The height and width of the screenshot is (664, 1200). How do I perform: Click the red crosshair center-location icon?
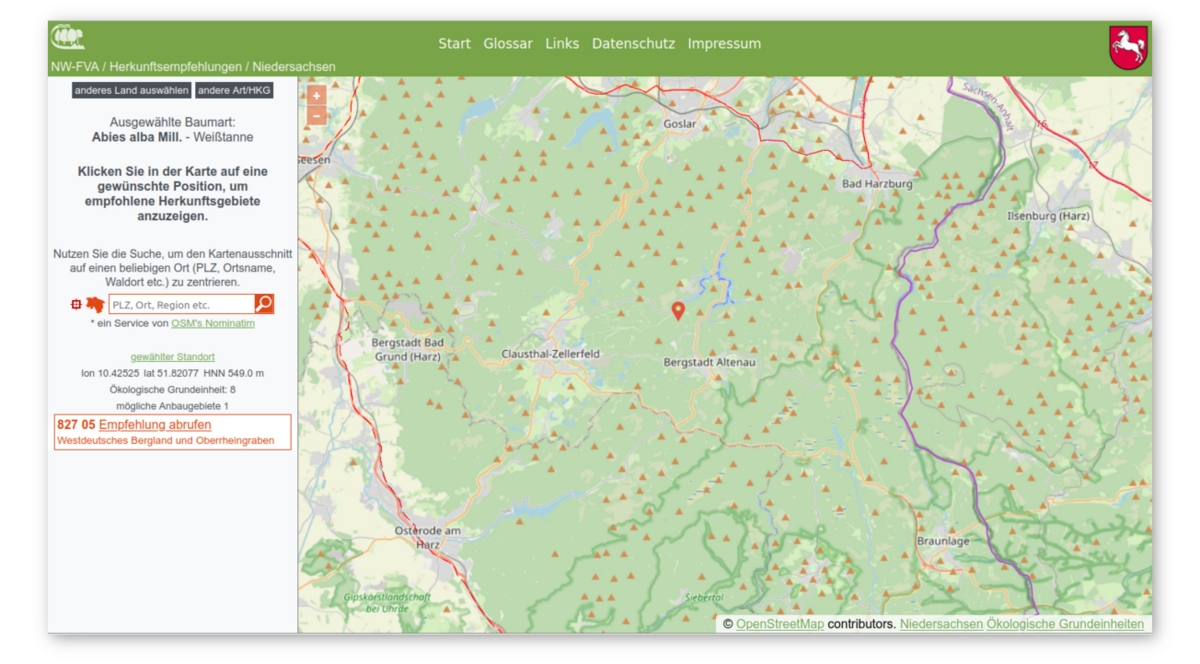[x=76, y=304]
